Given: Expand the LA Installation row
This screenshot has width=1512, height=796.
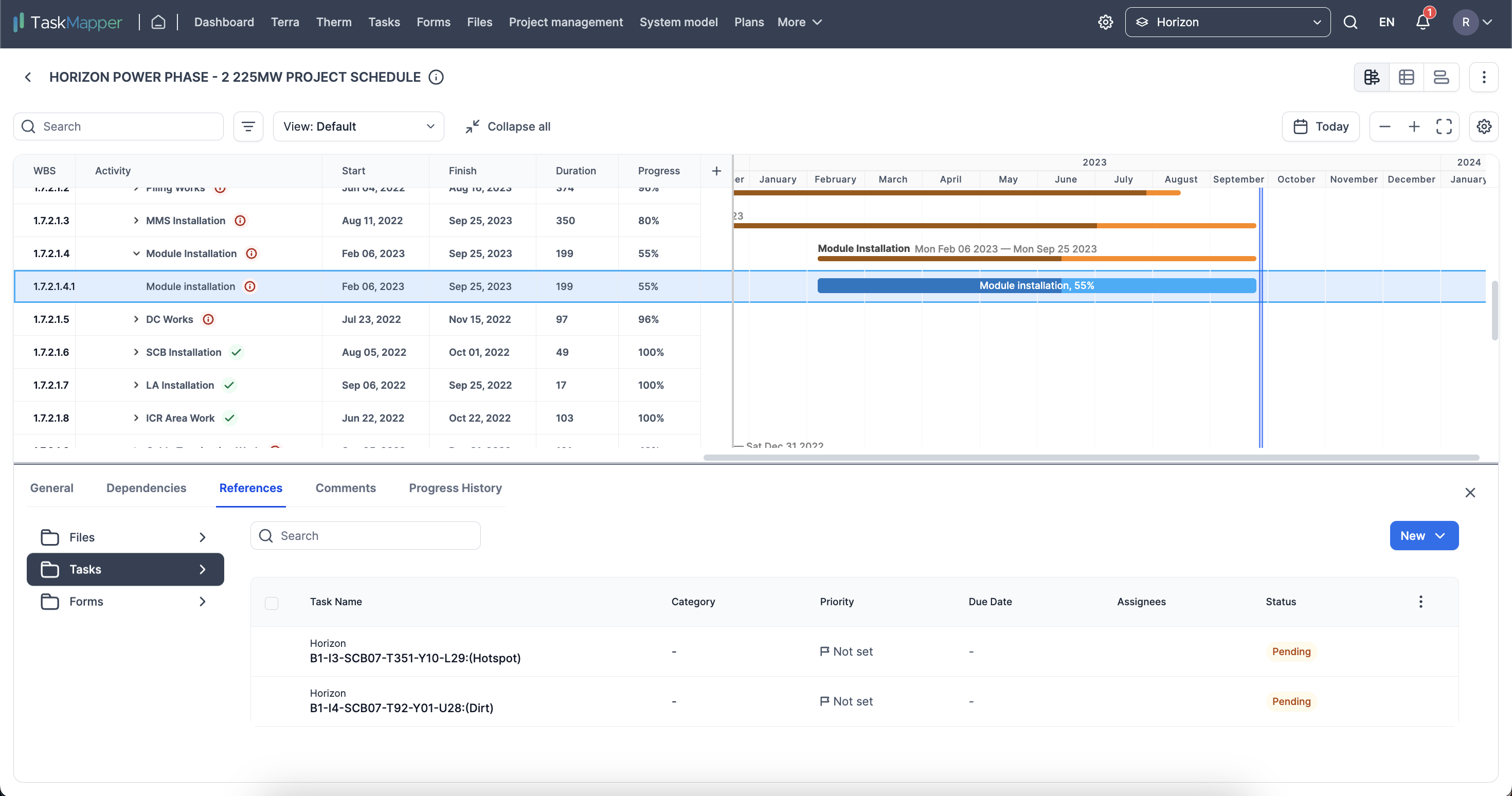Looking at the screenshot, I should coord(136,385).
